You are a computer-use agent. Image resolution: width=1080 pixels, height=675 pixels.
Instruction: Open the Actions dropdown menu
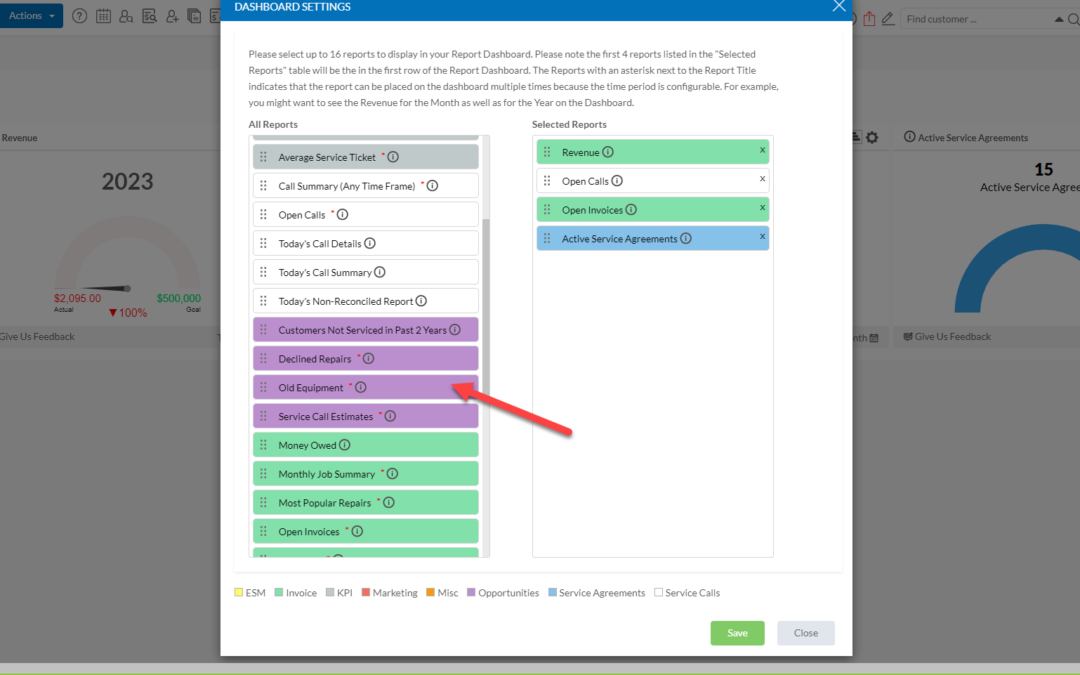click(31, 15)
